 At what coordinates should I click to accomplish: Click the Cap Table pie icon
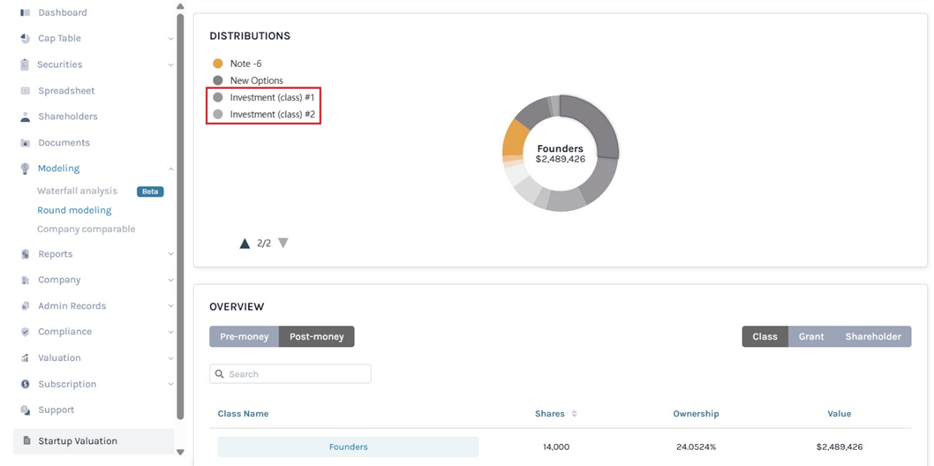coord(25,38)
